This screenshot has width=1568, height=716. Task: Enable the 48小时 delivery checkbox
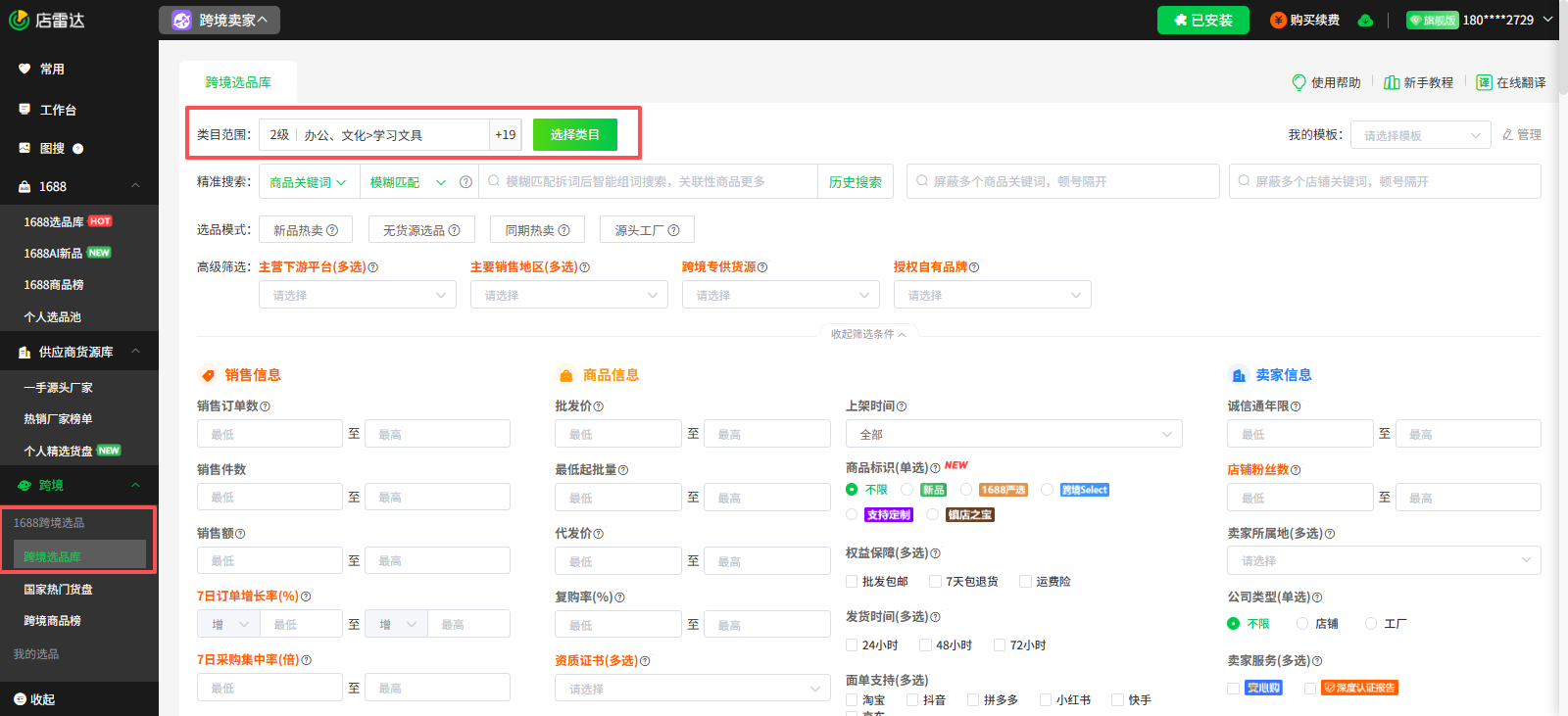click(x=925, y=645)
